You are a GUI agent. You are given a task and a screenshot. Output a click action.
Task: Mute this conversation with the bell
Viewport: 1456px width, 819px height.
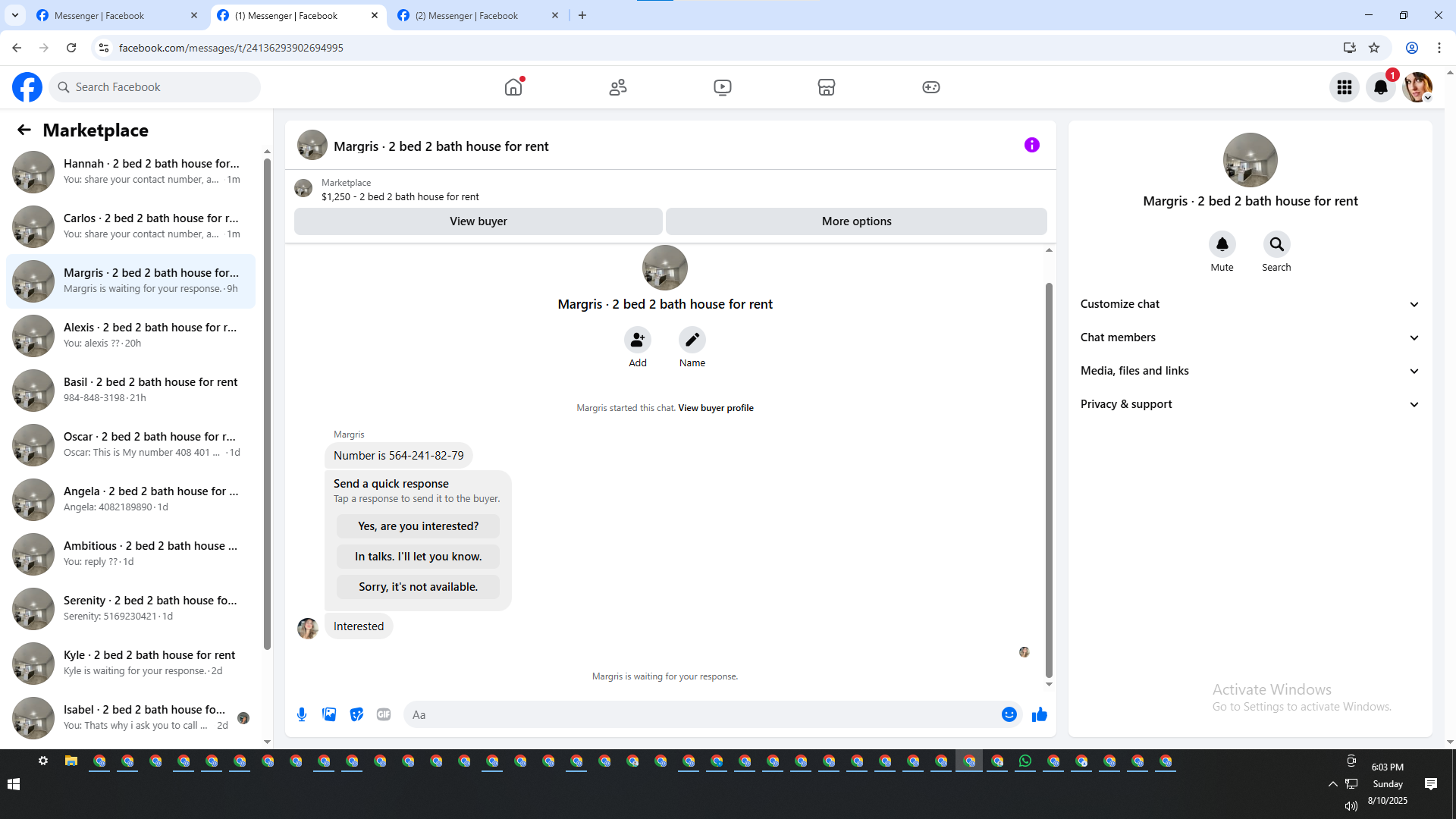(x=1222, y=244)
